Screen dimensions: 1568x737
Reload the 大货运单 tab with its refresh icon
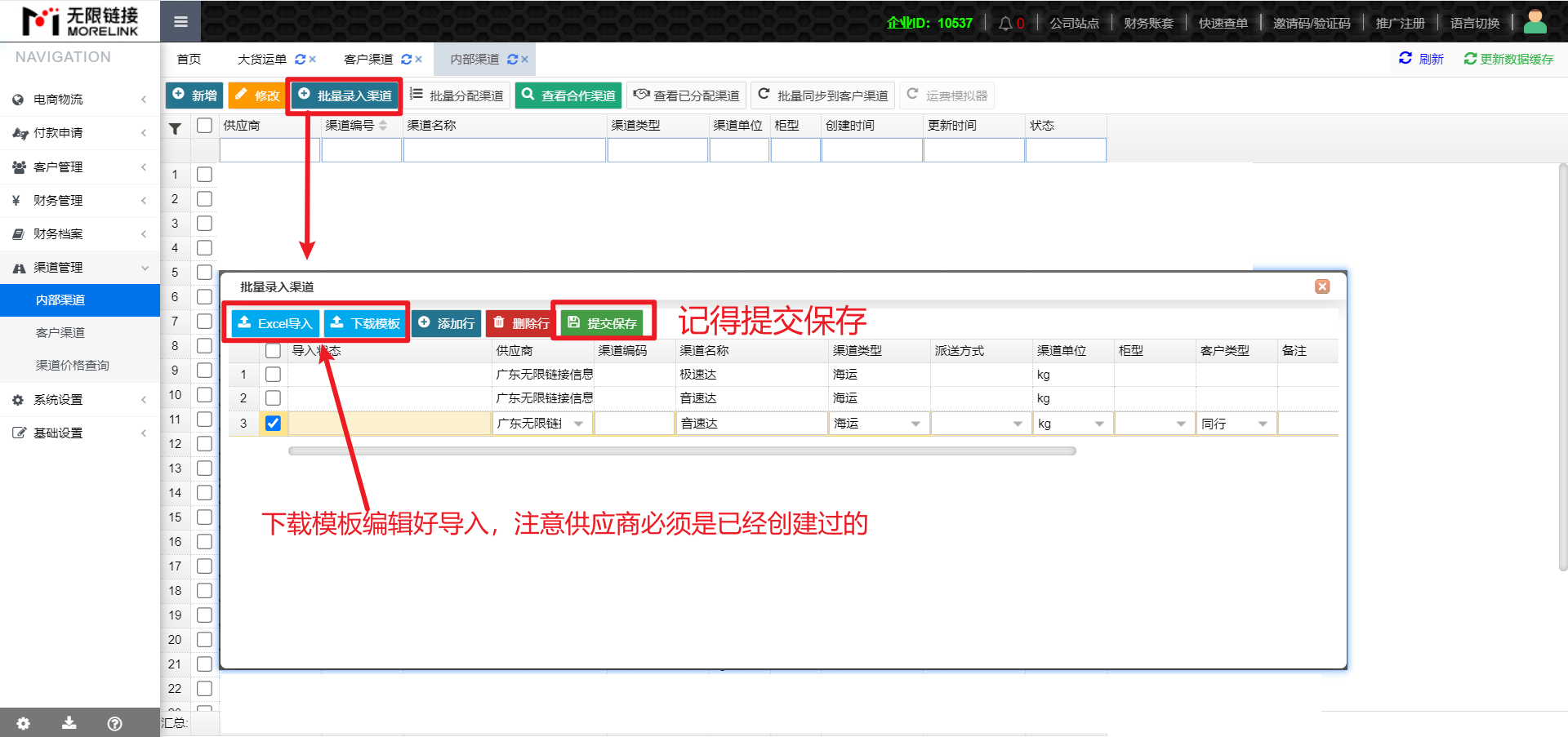coord(300,60)
